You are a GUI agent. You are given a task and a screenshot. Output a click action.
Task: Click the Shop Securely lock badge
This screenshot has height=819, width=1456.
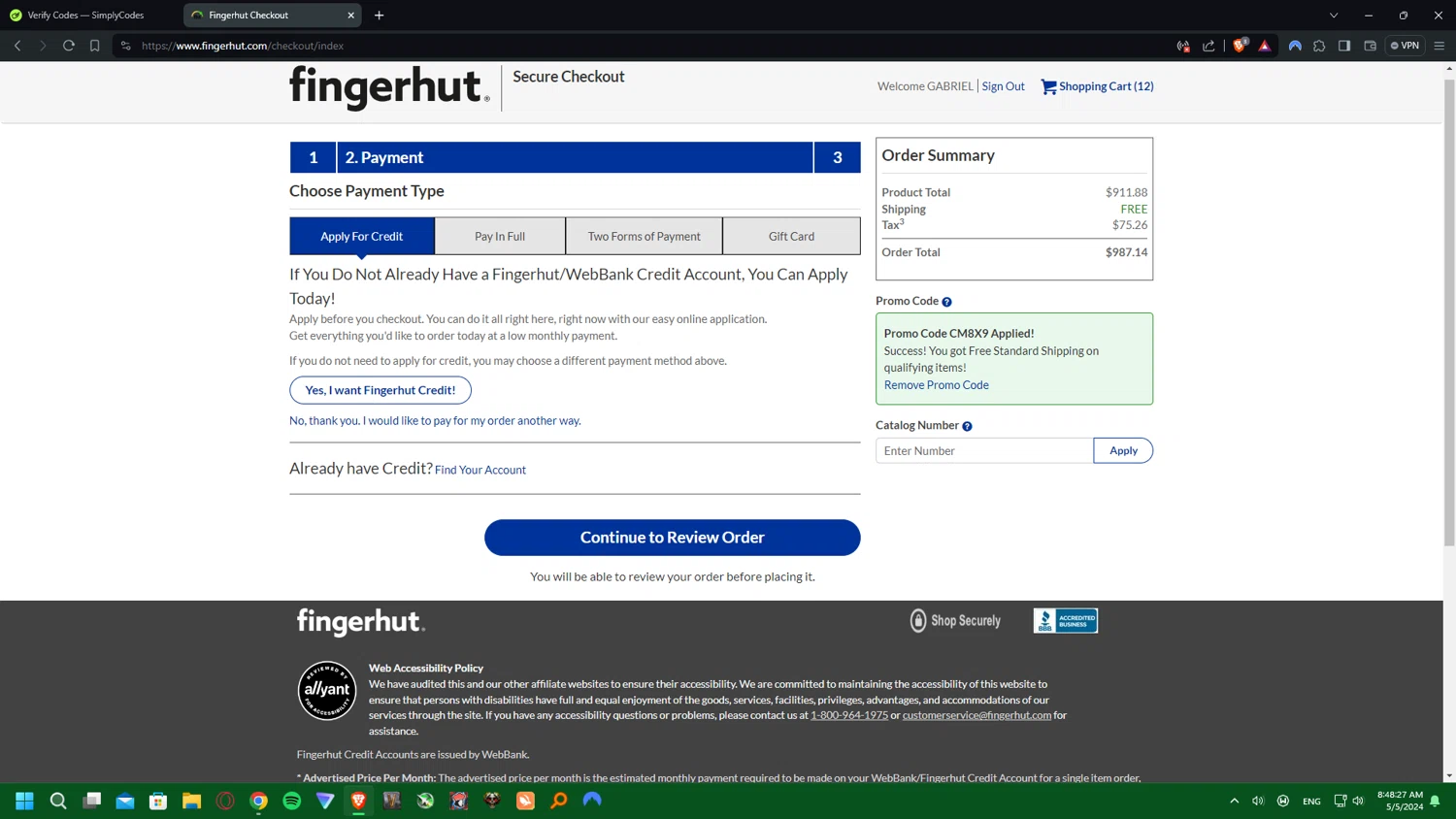[955, 621]
